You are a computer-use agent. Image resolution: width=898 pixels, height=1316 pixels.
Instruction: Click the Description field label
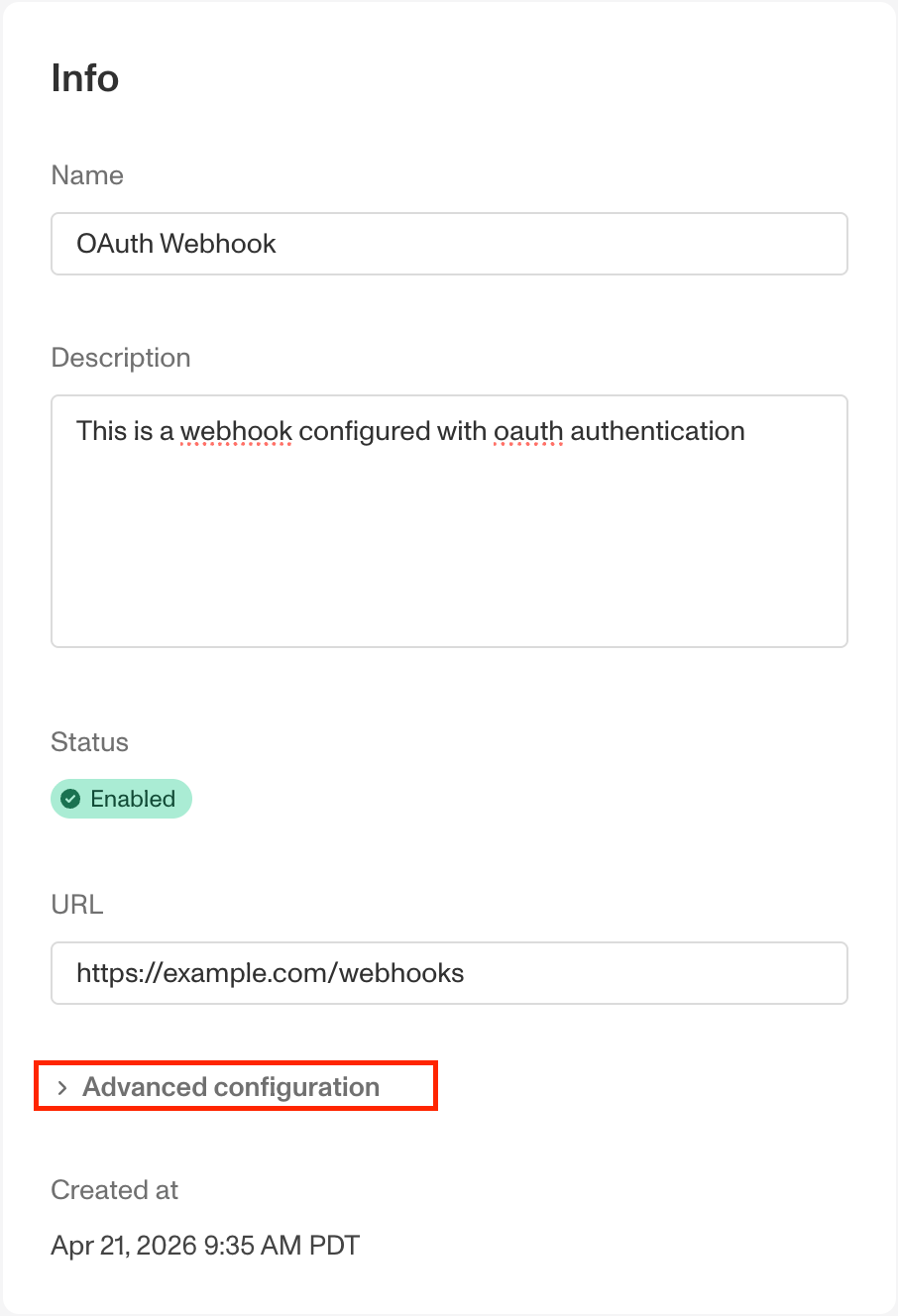coord(121,358)
